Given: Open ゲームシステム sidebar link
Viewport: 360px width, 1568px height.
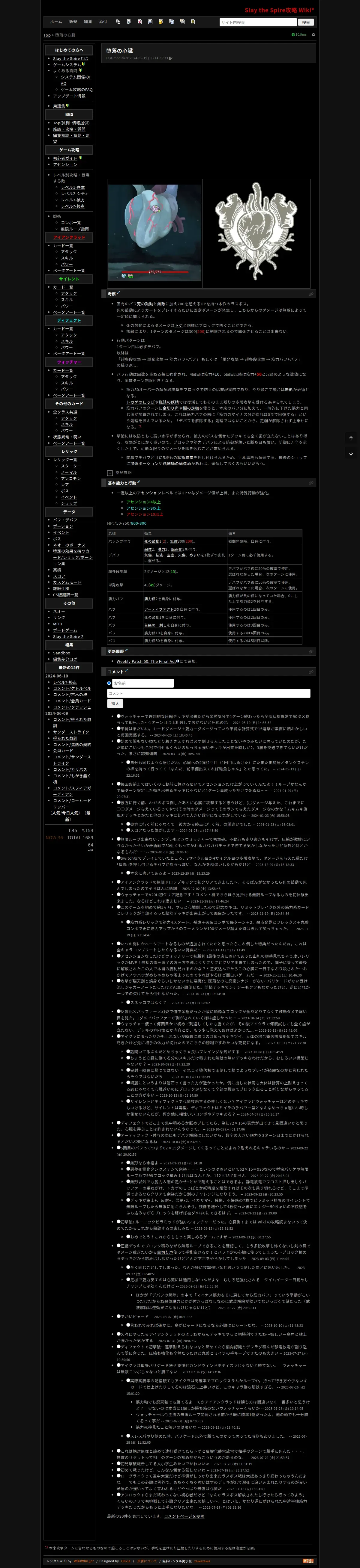Looking at the screenshot, I should [x=67, y=64].
